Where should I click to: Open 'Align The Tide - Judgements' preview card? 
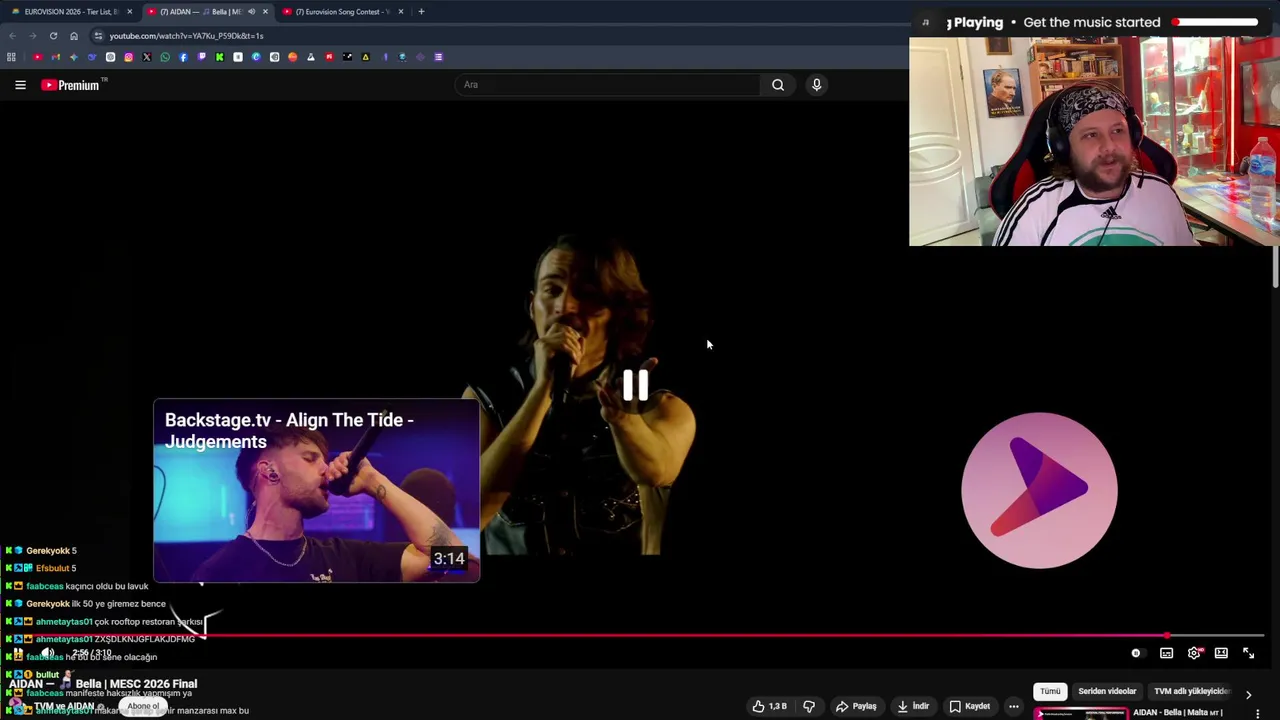coord(316,491)
